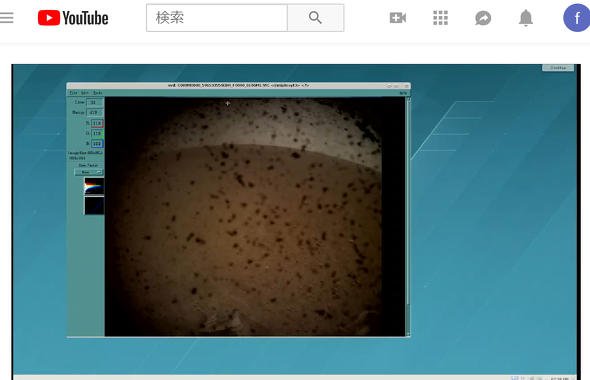Image resolution: width=590 pixels, height=380 pixels.
Task: Open the hamburger guide menu
Action: (x=6, y=18)
